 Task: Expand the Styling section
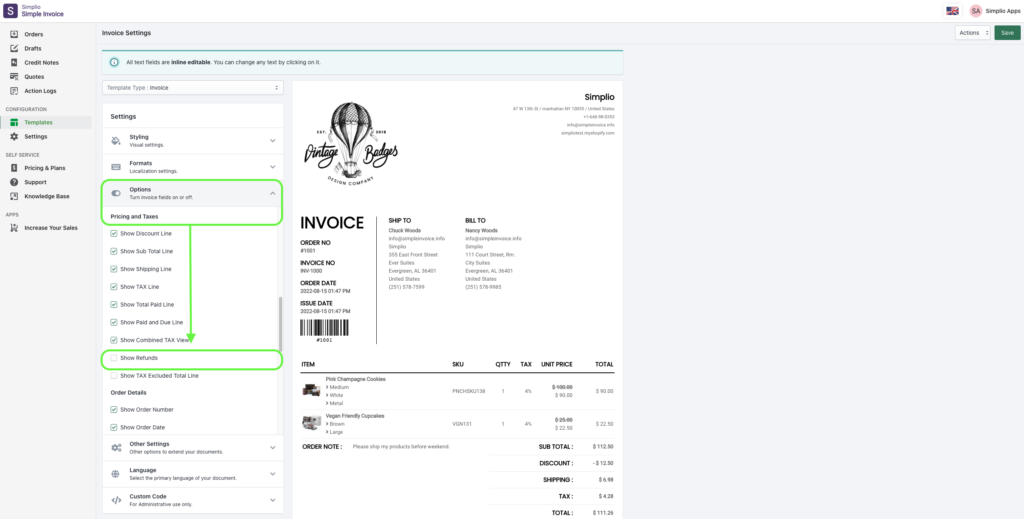pyautogui.click(x=193, y=140)
